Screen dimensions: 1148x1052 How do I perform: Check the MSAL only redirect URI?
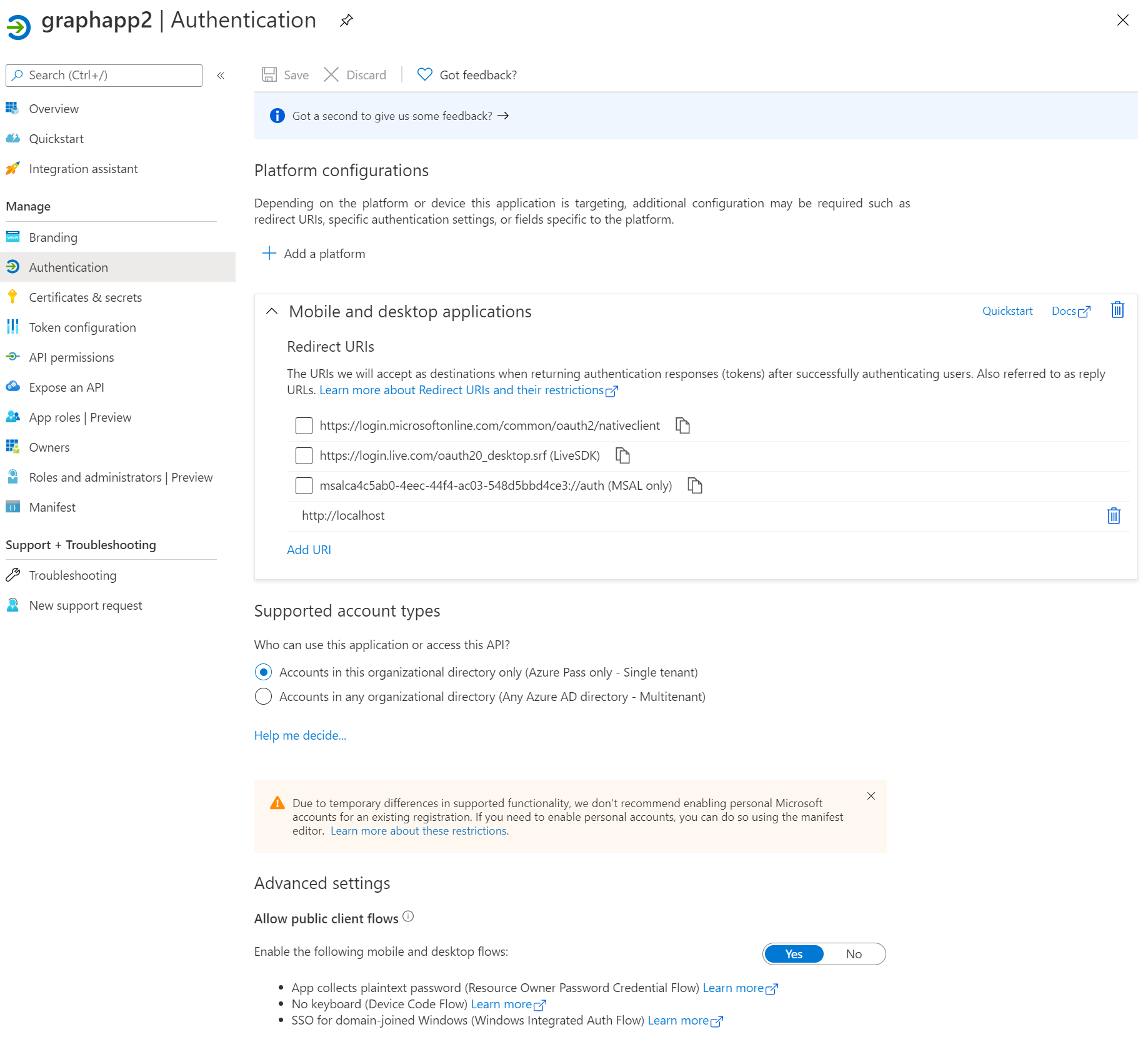coord(304,485)
